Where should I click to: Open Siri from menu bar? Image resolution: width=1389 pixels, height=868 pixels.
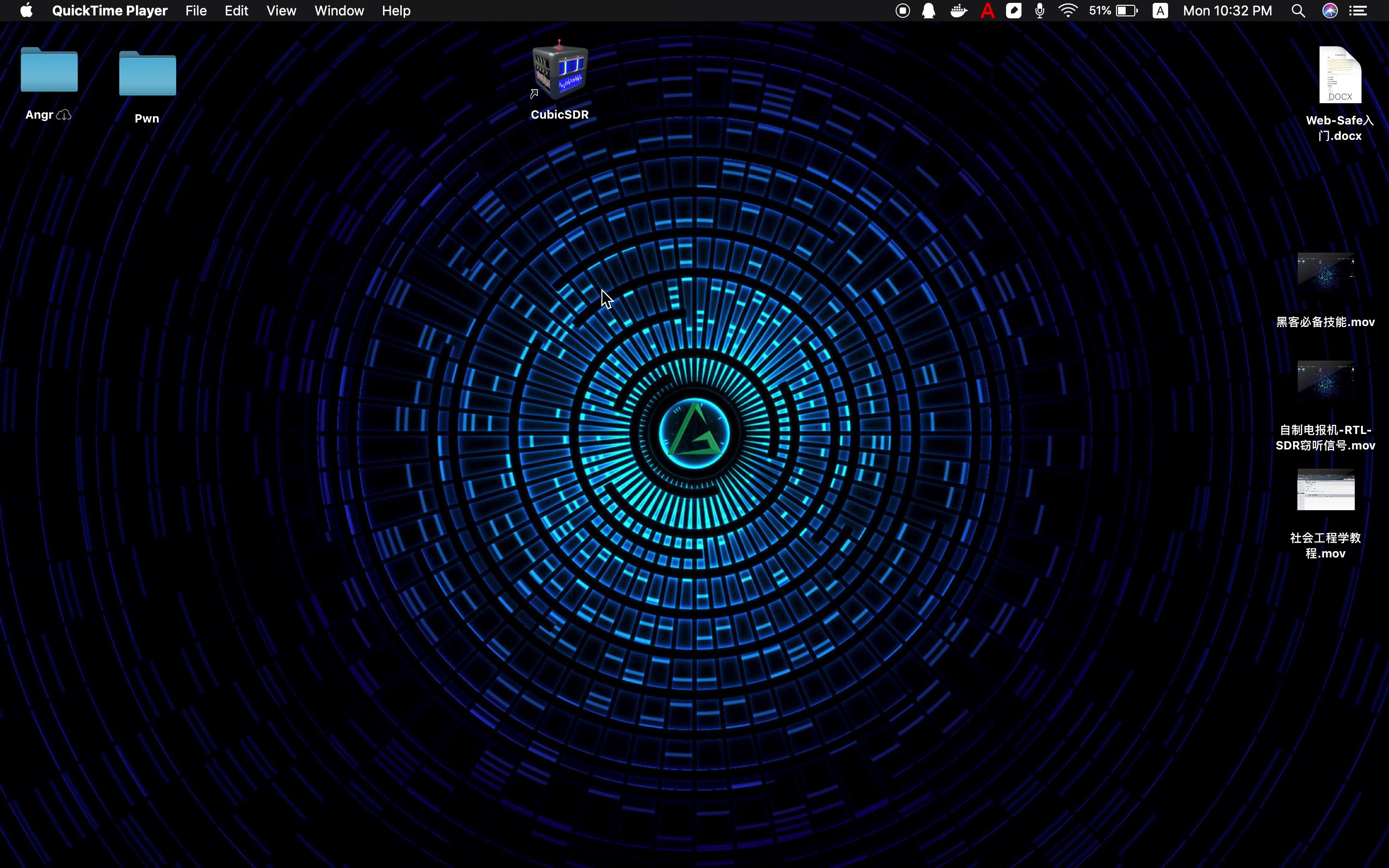pyautogui.click(x=1330, y=10)
